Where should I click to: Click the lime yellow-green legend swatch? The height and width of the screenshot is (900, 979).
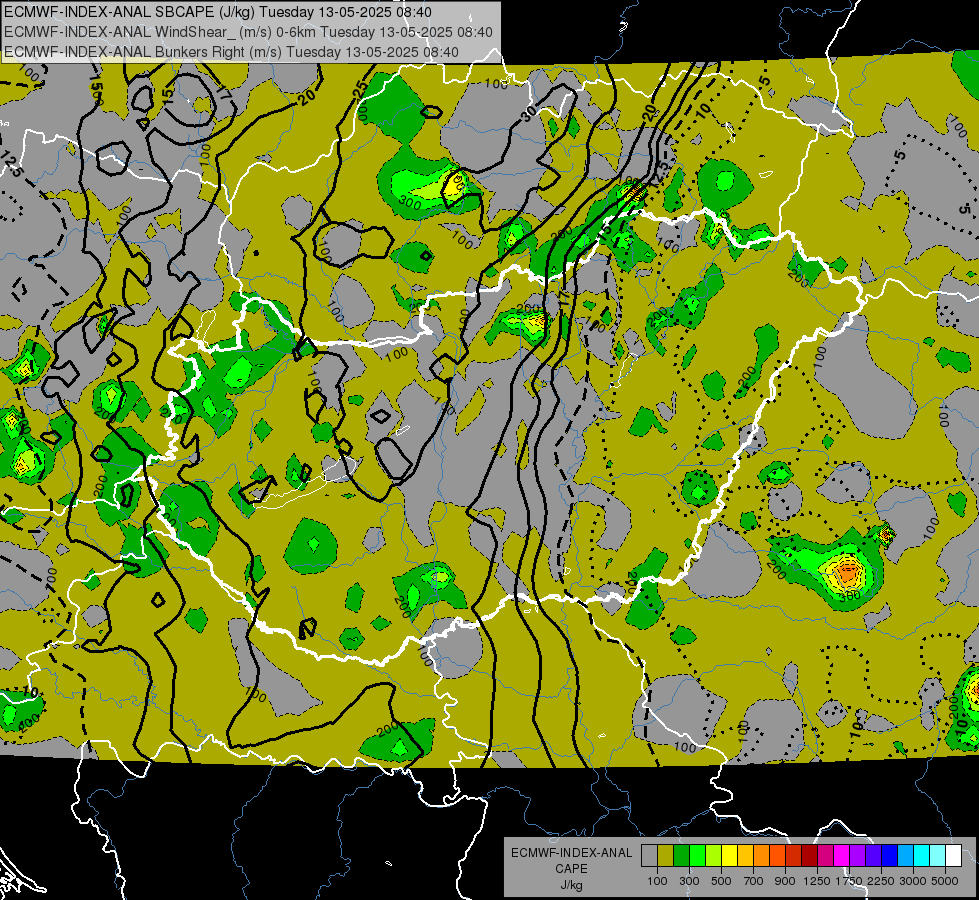click(714, 855)
